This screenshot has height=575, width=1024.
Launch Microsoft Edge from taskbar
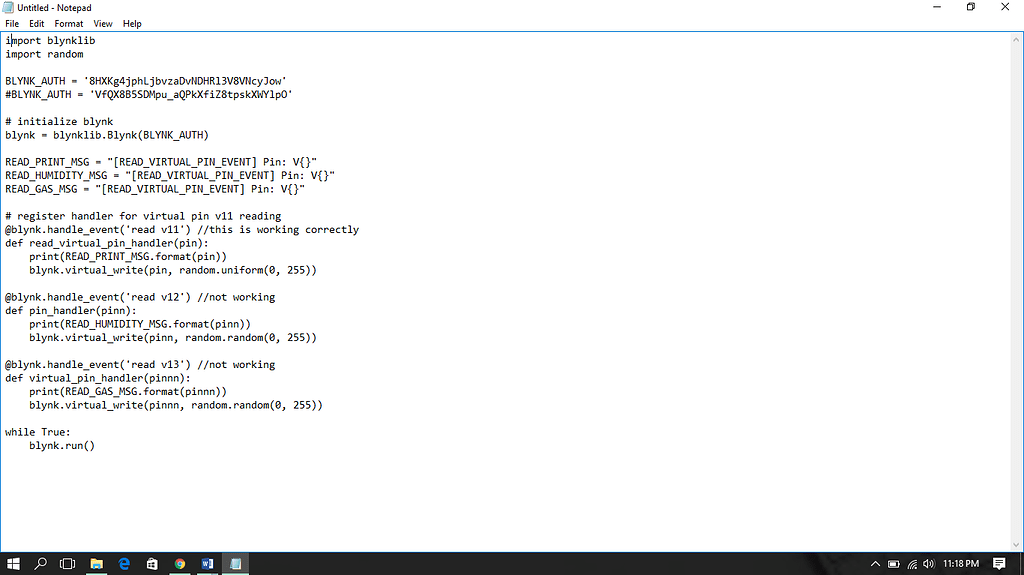[x=124, y=563]
